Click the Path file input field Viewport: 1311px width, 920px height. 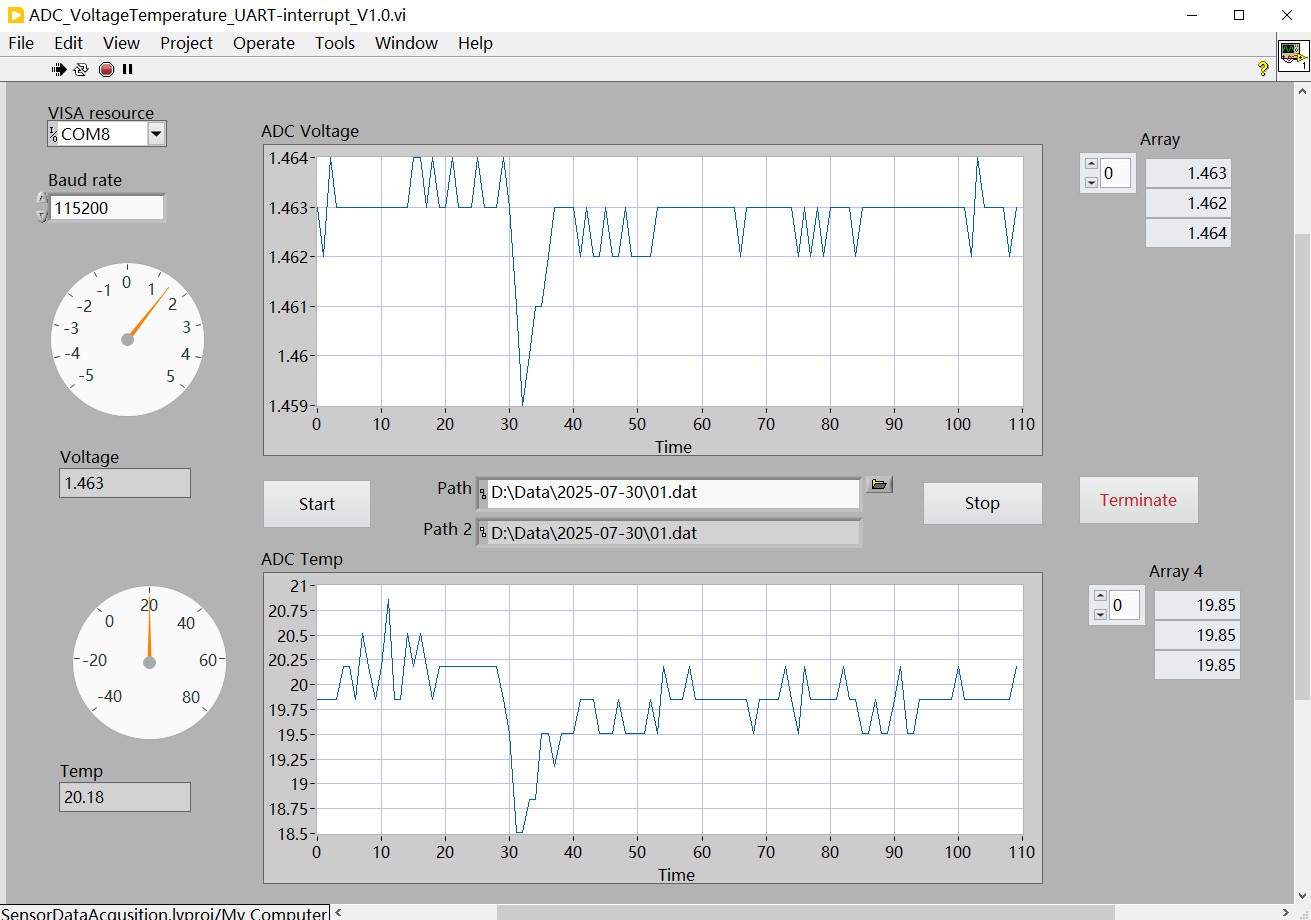tap(670, 493)
